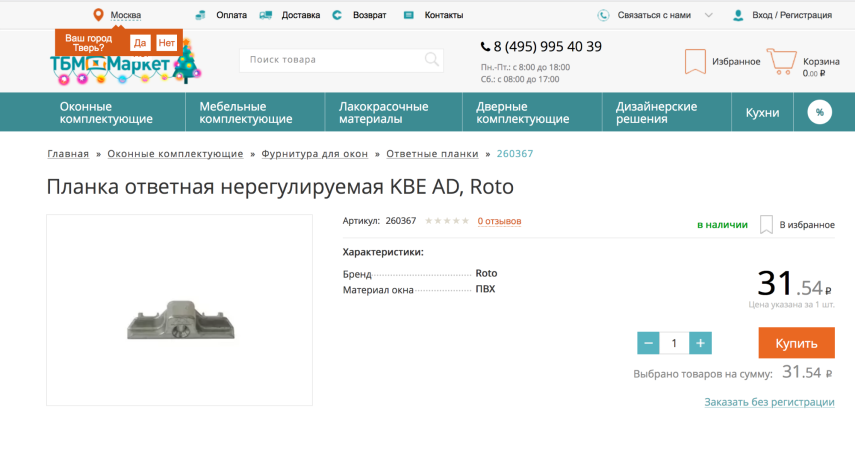Add product via В избранное text
This screenshot has height=458, width=855.
click(x=807, y=225)
